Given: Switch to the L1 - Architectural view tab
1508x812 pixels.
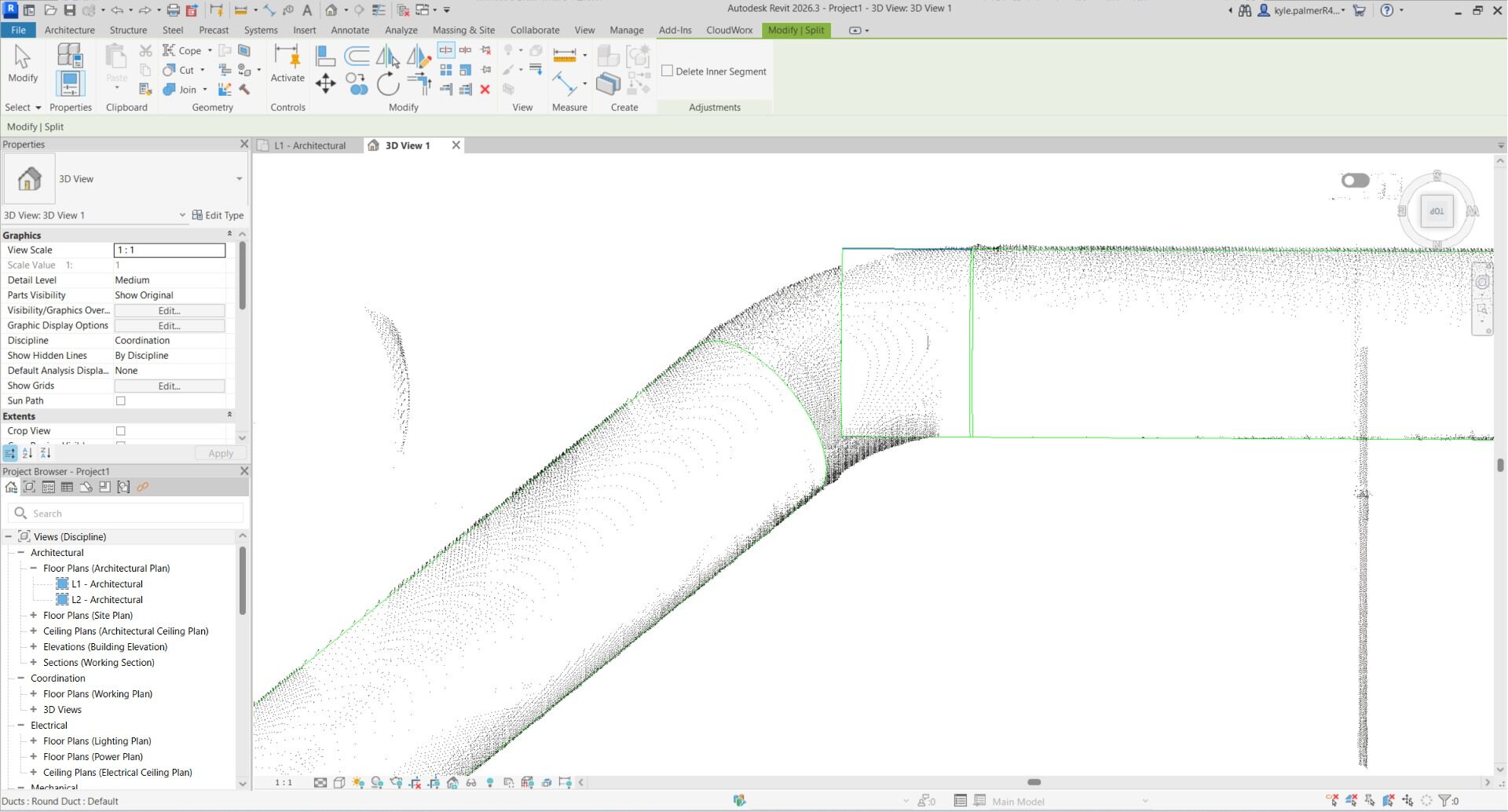Looking at the screenshot, I should (x=309, y=145).
